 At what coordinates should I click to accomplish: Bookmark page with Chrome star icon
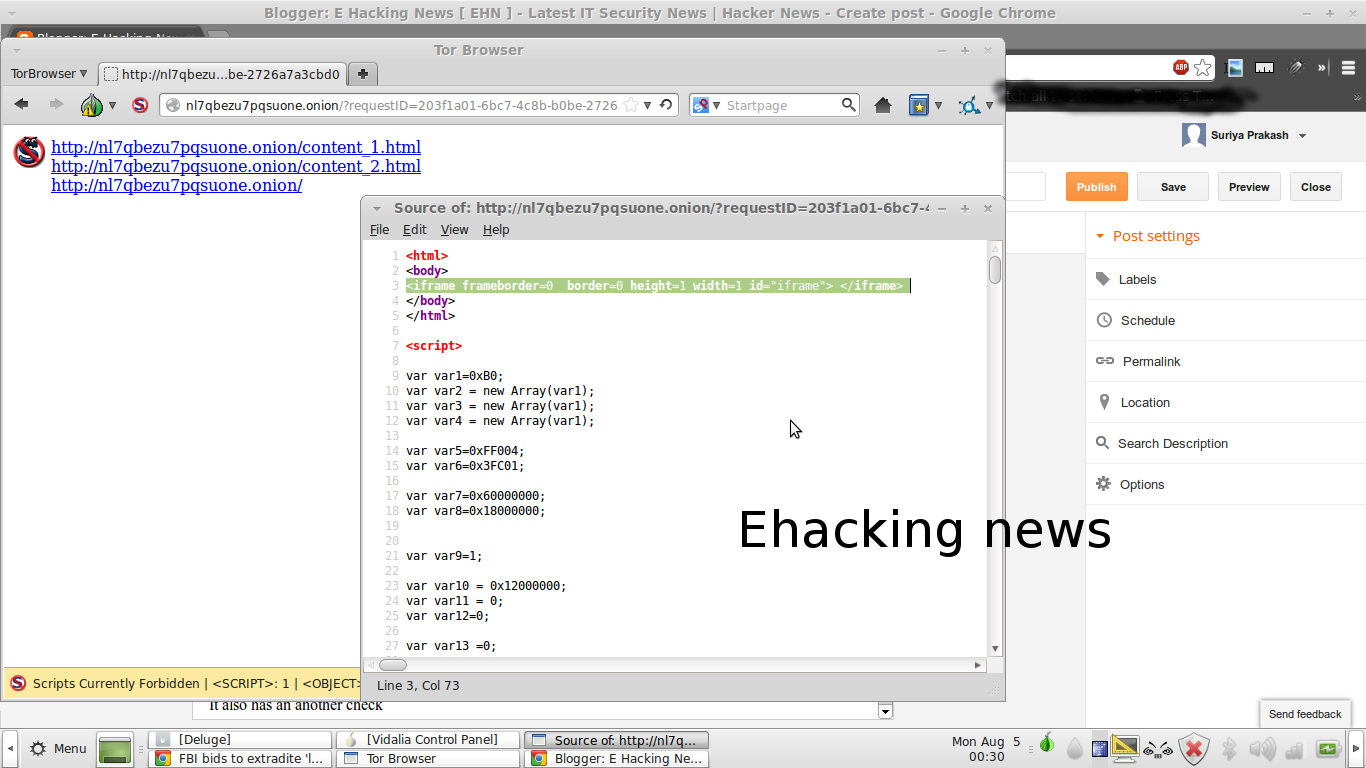click(x=1203, y=68)
